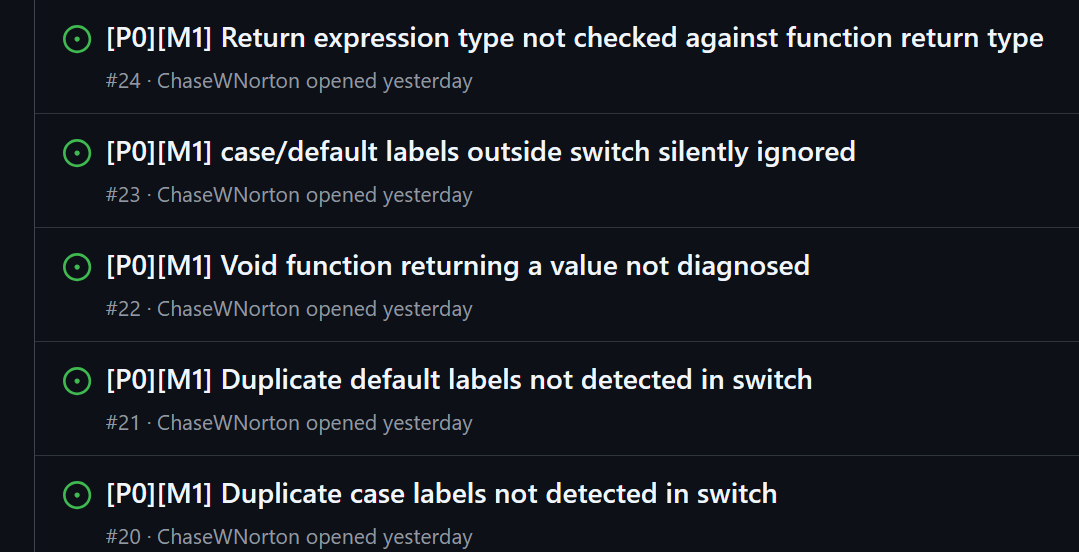Click author ChaseWNorton on issue #24
The width and height of the screenshot is (1079, 552).
click(x=228, y=81)
